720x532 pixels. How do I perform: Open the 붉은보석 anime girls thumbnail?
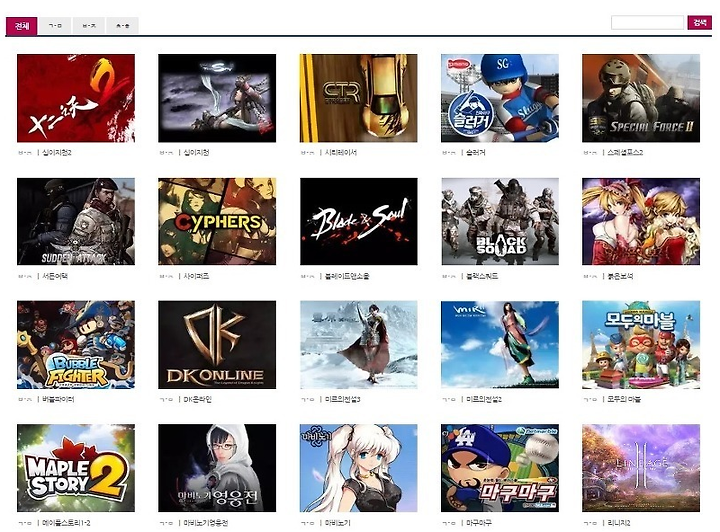tap(641, 222)
